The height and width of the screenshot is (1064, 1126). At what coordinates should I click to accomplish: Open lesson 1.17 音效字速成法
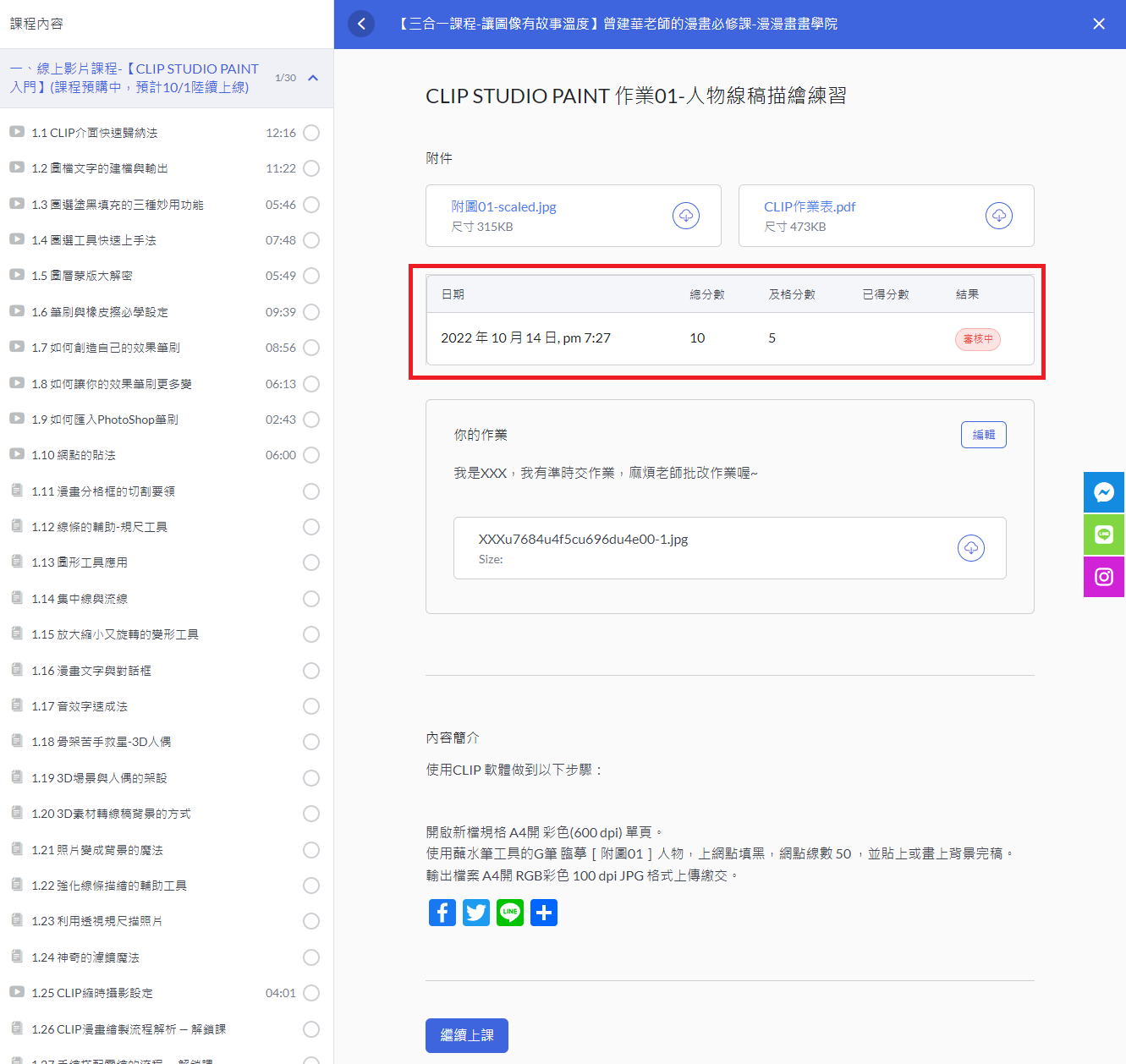point(80,706)
